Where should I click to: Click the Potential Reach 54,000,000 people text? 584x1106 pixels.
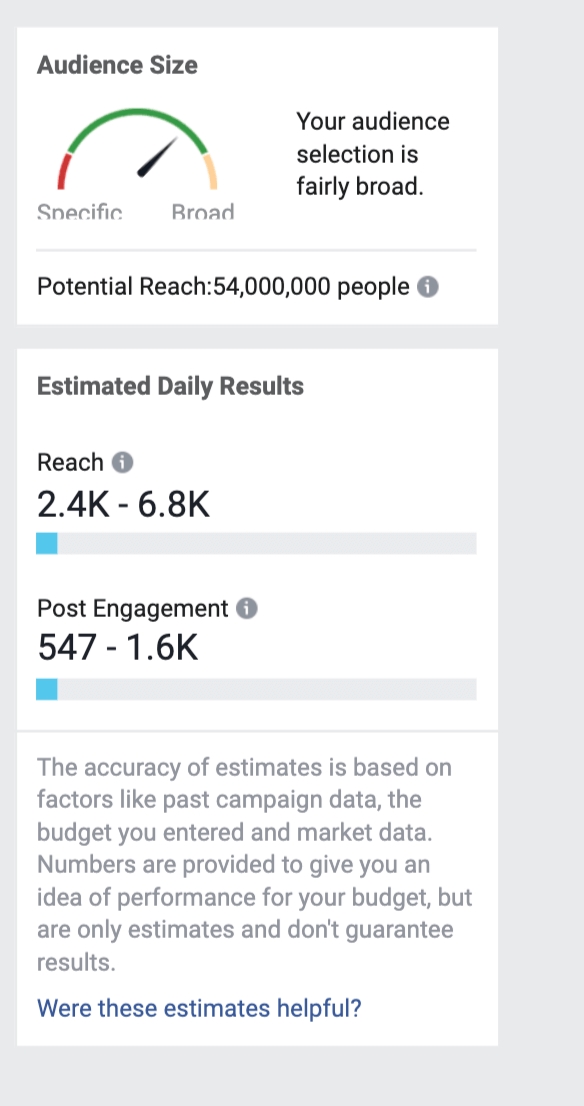click(x=223, y=287)
